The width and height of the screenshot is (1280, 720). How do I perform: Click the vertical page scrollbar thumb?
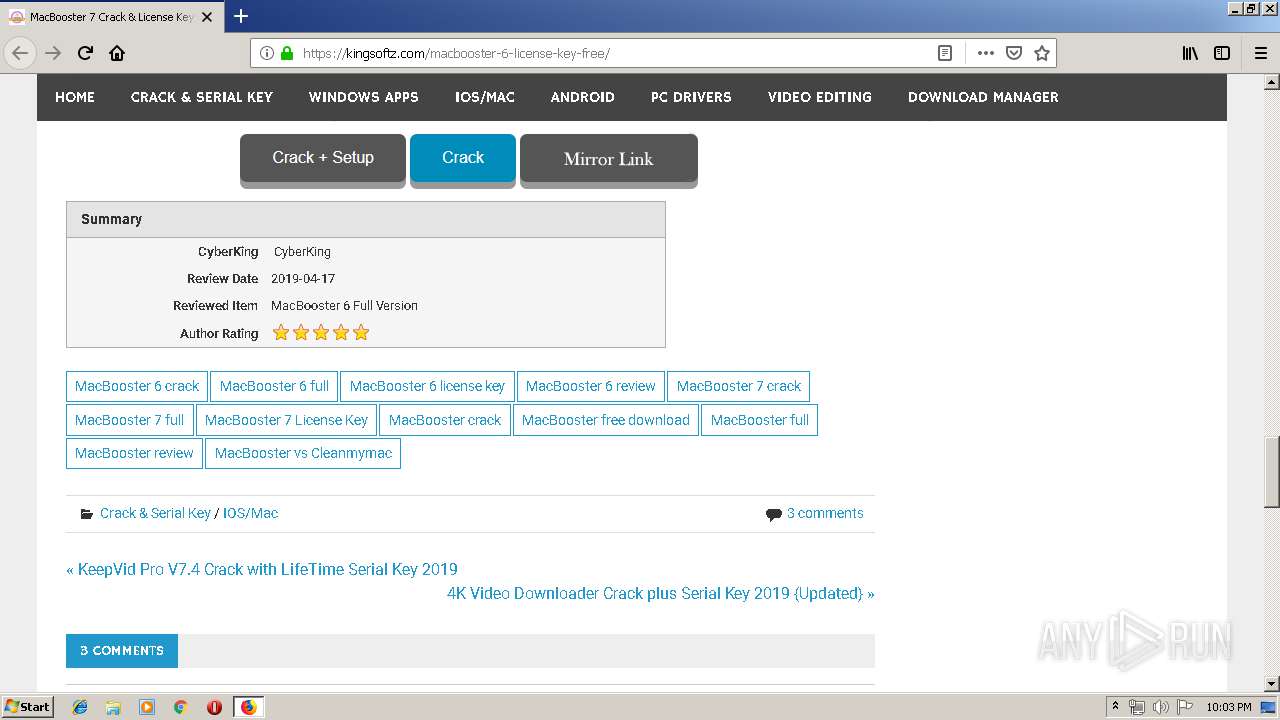point(1272,473)
